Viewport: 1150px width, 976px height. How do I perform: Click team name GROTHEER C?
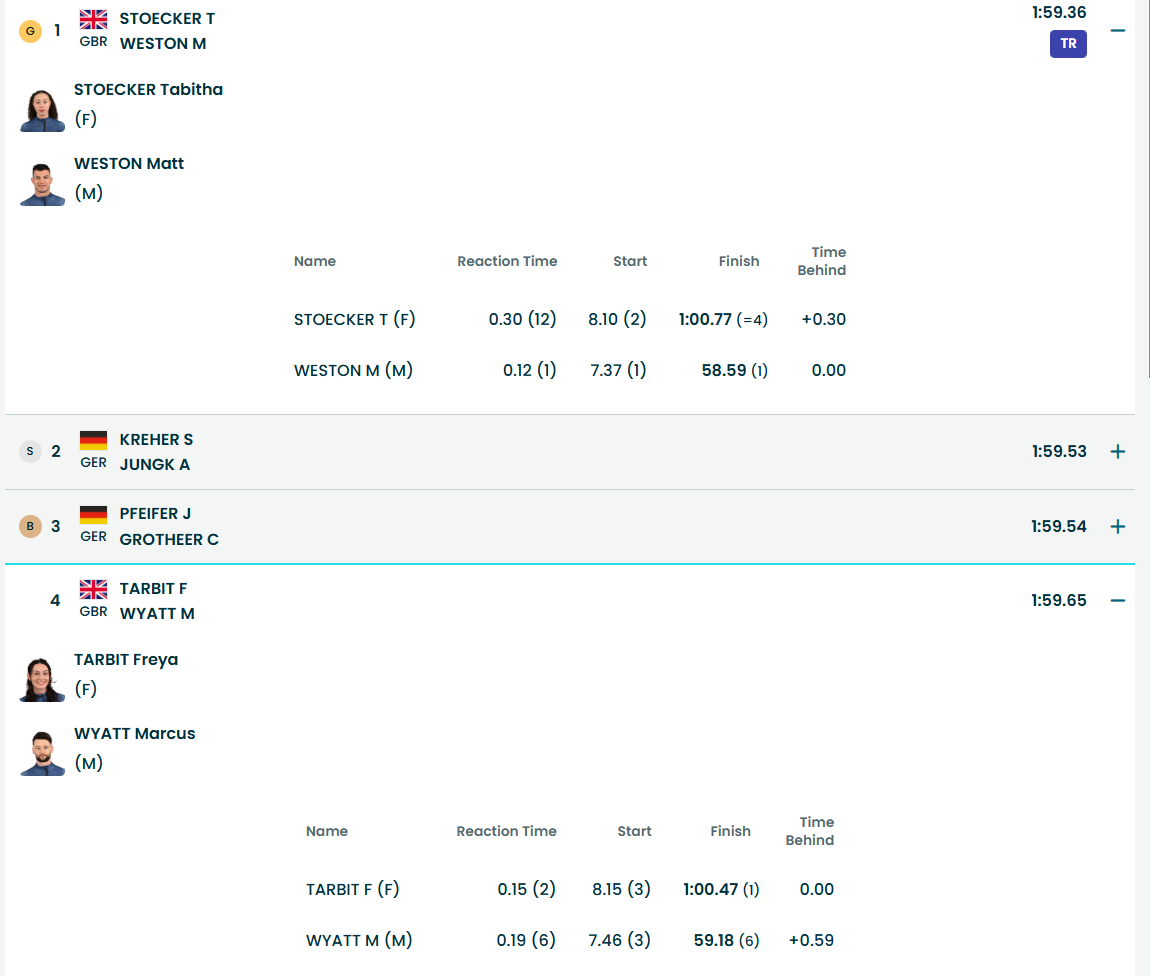tap(169, 539)
